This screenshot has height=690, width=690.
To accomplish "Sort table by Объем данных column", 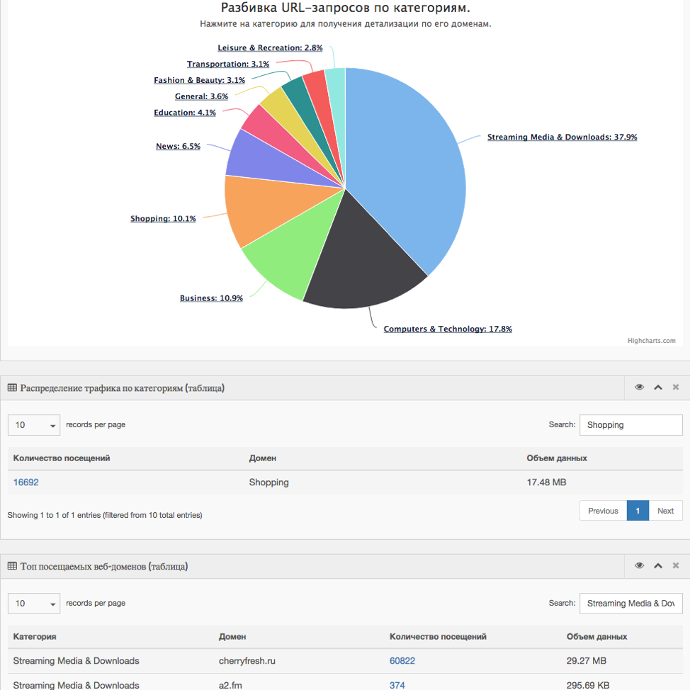I will pyautogui.click(x=557, y=458).
